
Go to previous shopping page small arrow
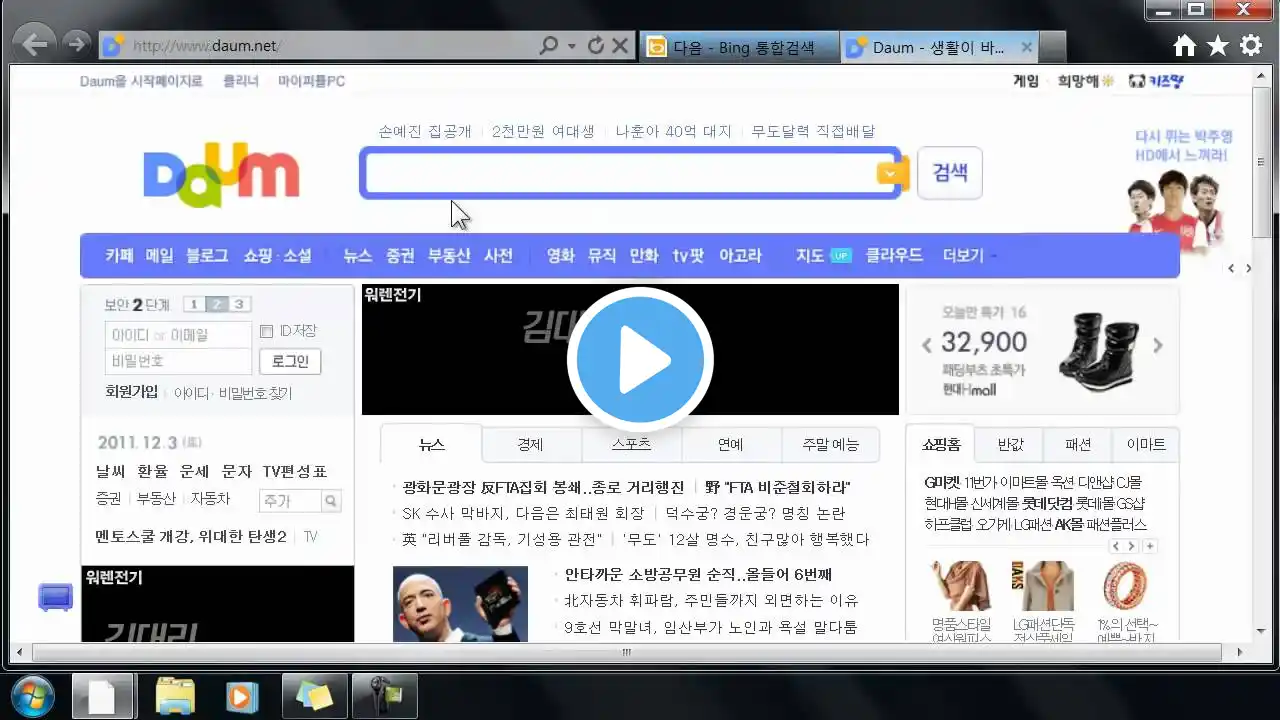pos(1116,547)
